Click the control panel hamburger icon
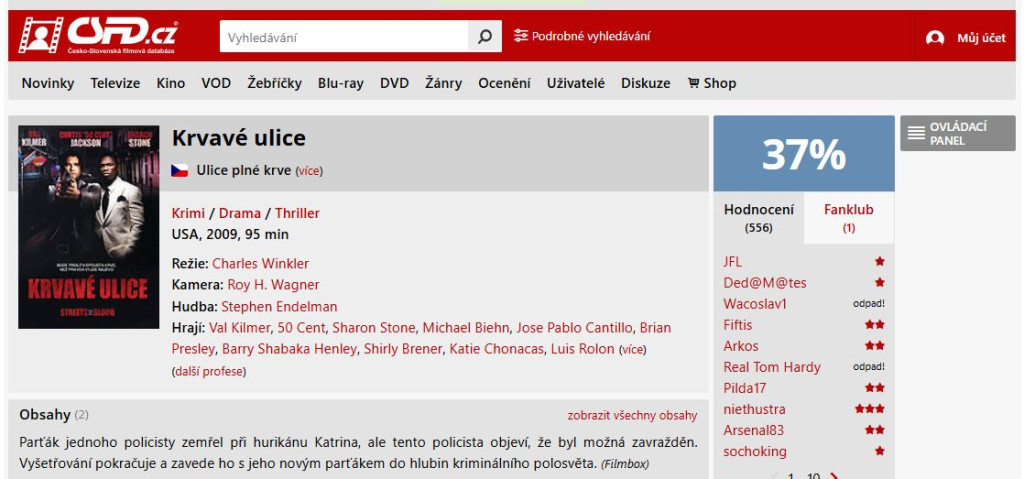 [x=916, y=133]
